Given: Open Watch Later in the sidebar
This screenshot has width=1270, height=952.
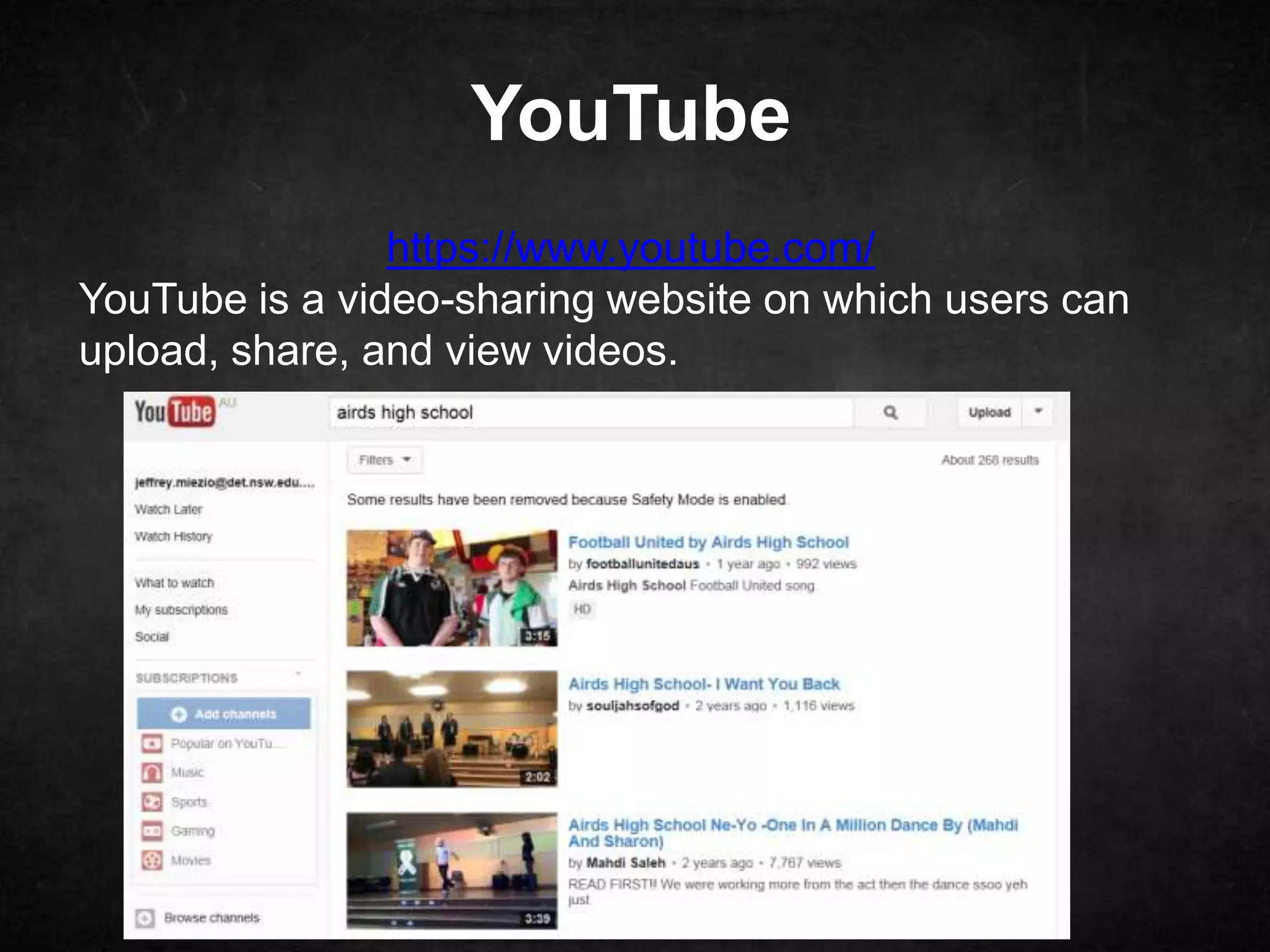Looking at the screenshot, I should (168, 509).
